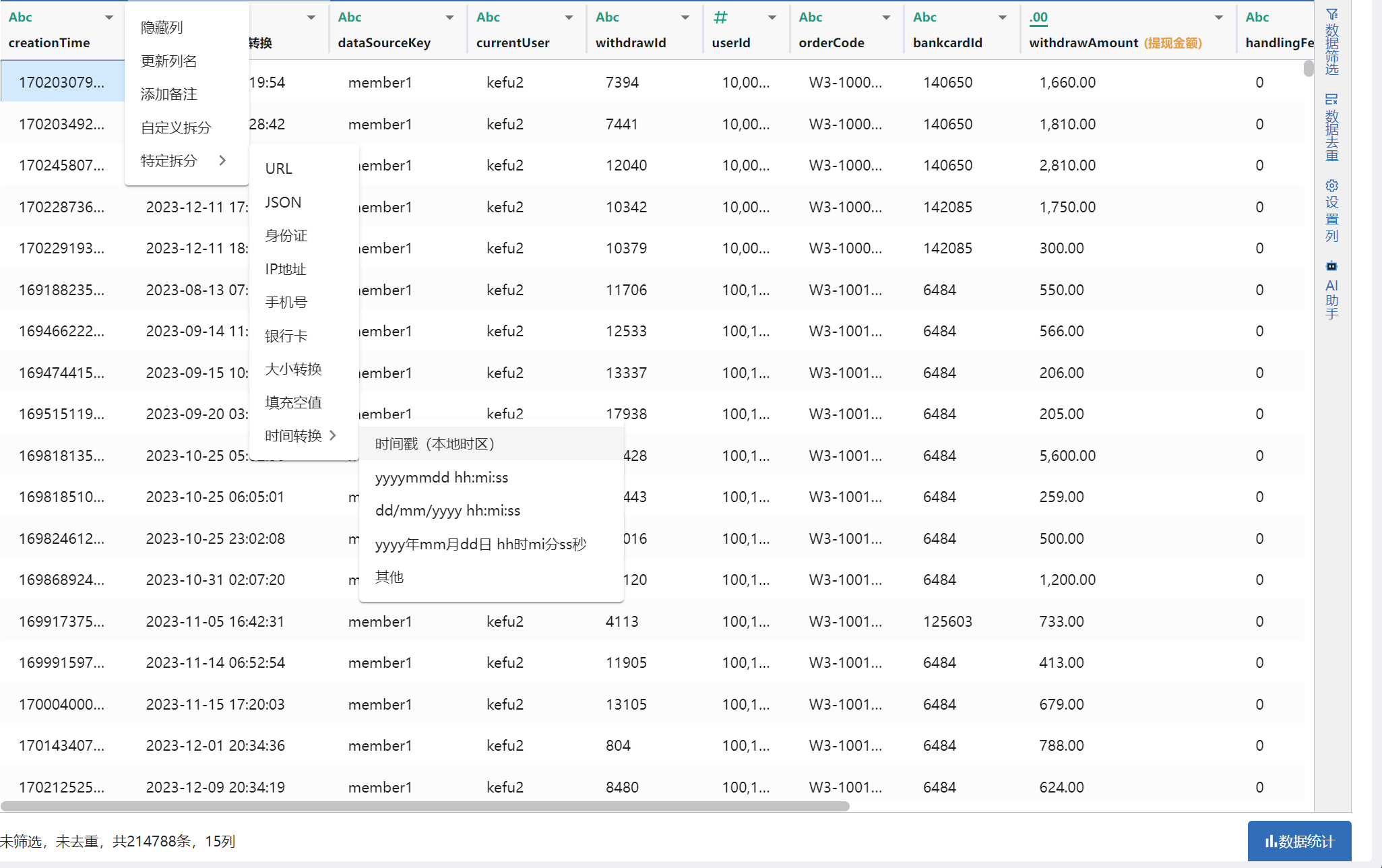This screenshot has width=1382, height=868.
Task: Open the 设置列 gear settings icon
Action: 1331,185
